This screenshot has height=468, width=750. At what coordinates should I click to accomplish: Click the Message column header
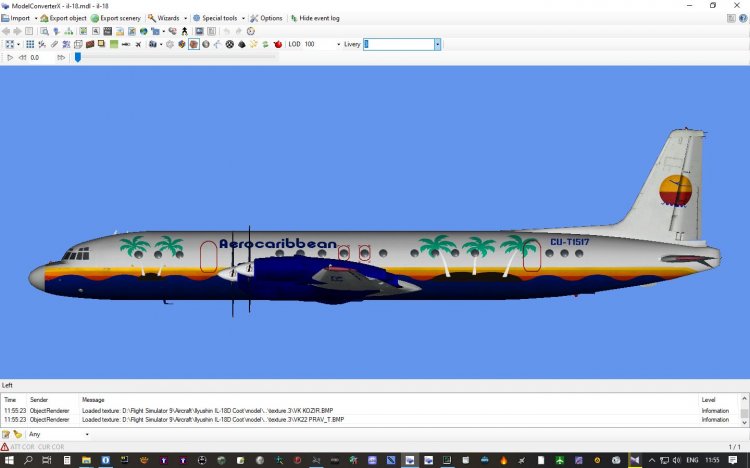coord(93,400)
